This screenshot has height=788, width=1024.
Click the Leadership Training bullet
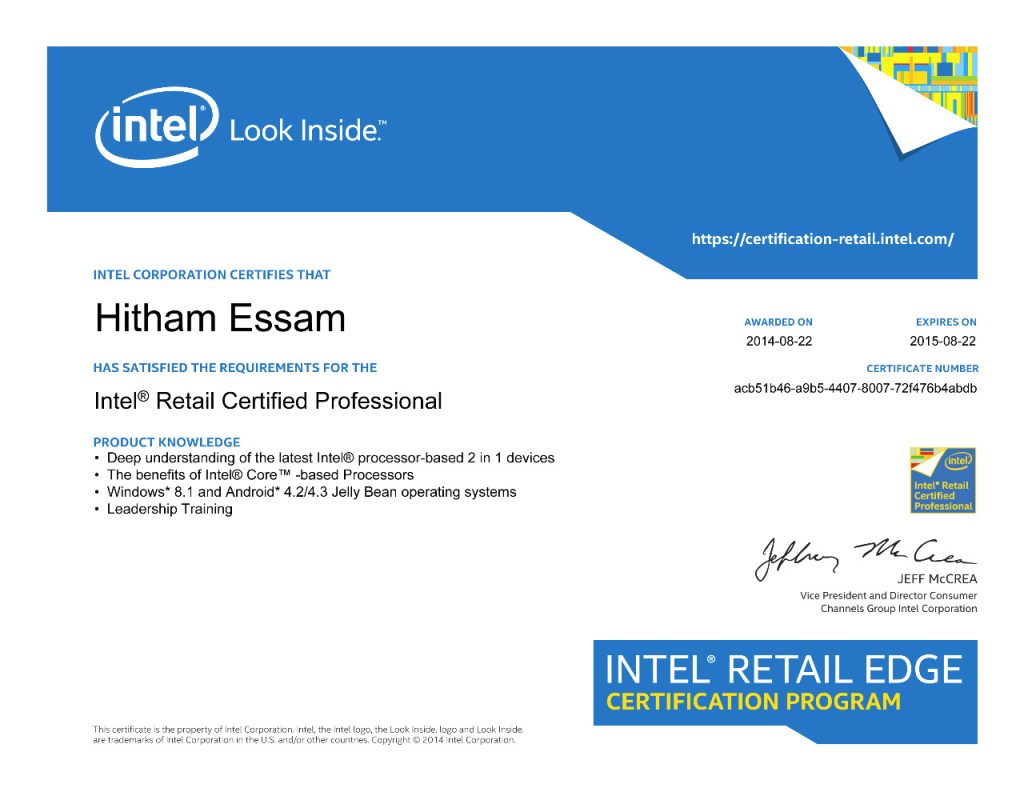tap(169, 509)
